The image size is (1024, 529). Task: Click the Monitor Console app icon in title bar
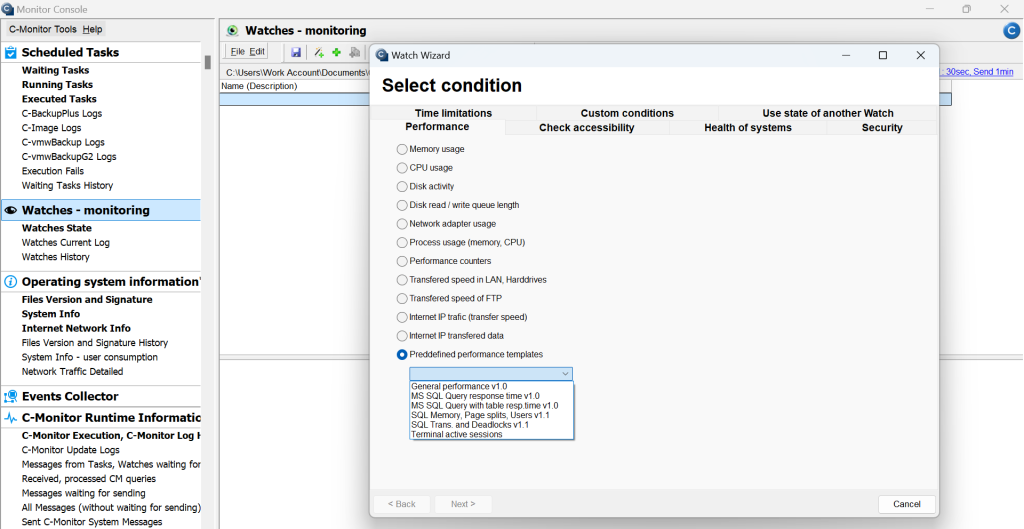7,9
